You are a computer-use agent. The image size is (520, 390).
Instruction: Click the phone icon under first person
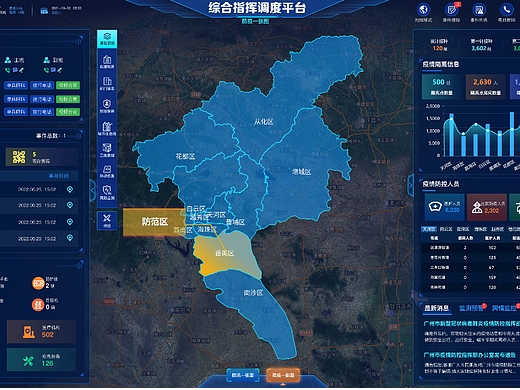click(x=7, y=70)
